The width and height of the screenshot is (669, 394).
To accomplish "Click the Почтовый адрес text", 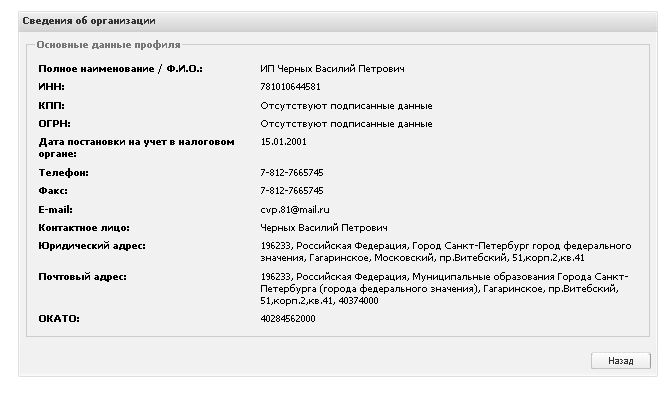I will (x=444, y=289).
